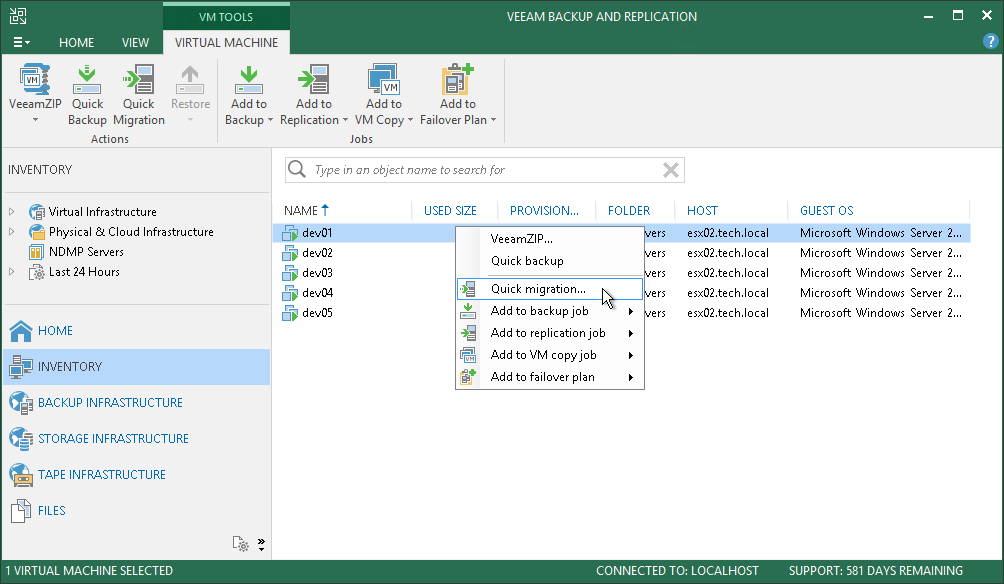Open the VeeamZIP dropdown arrow
The height and width of the screenshot is (584, 1004).
(35, 120)
